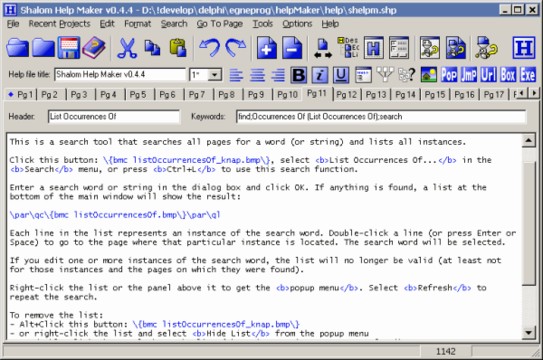543x360 pixels.
Task: Click the Undo arrow icon
Action: (x=209, y=48)
